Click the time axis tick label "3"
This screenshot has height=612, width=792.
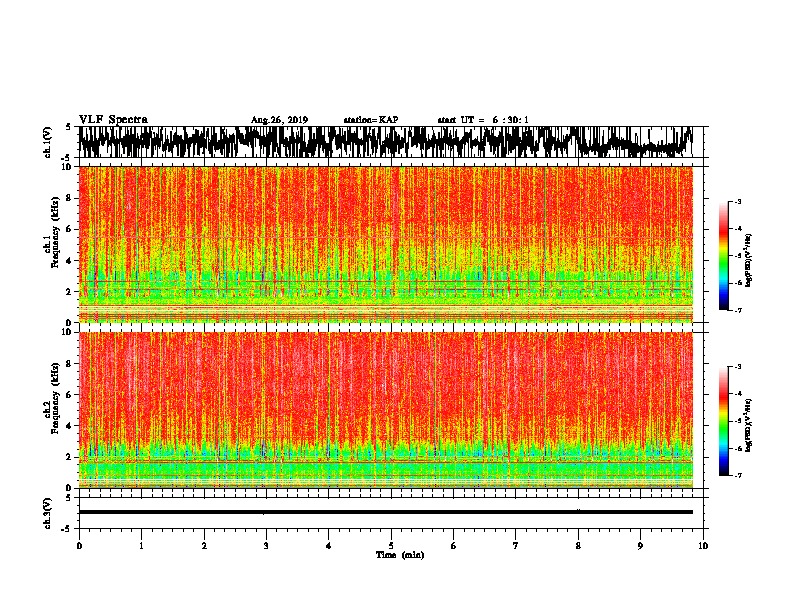tap(266, 546)
